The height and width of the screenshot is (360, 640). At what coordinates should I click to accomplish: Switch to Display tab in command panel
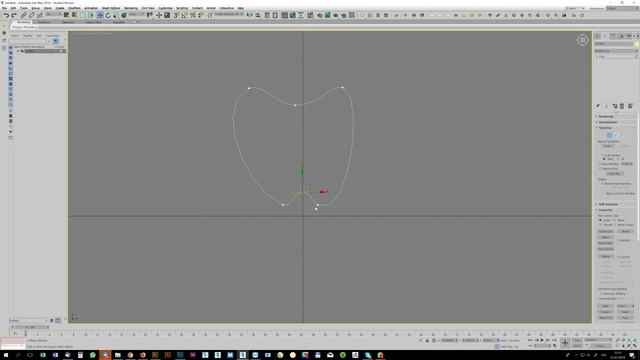pos(629,36)
